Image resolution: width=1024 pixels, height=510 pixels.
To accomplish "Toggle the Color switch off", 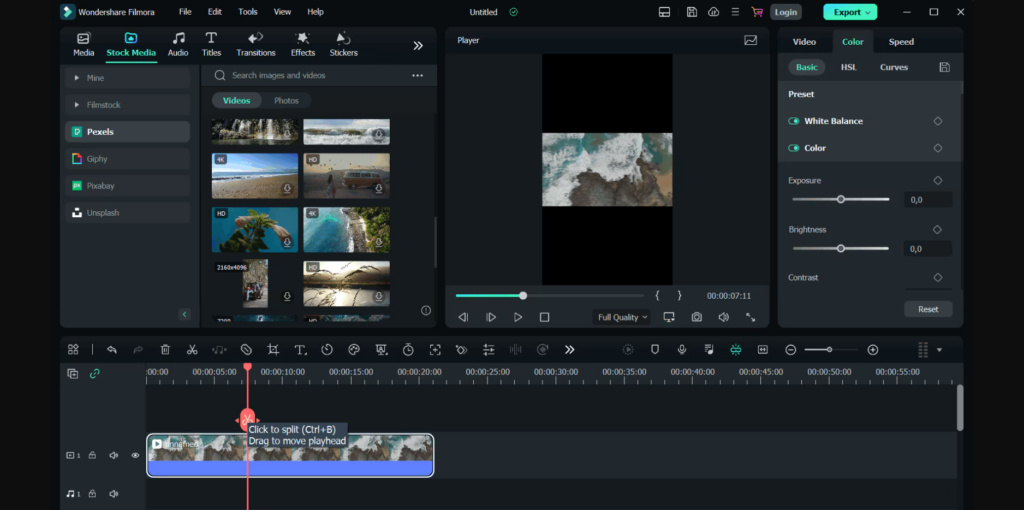I will coord(794,148).
